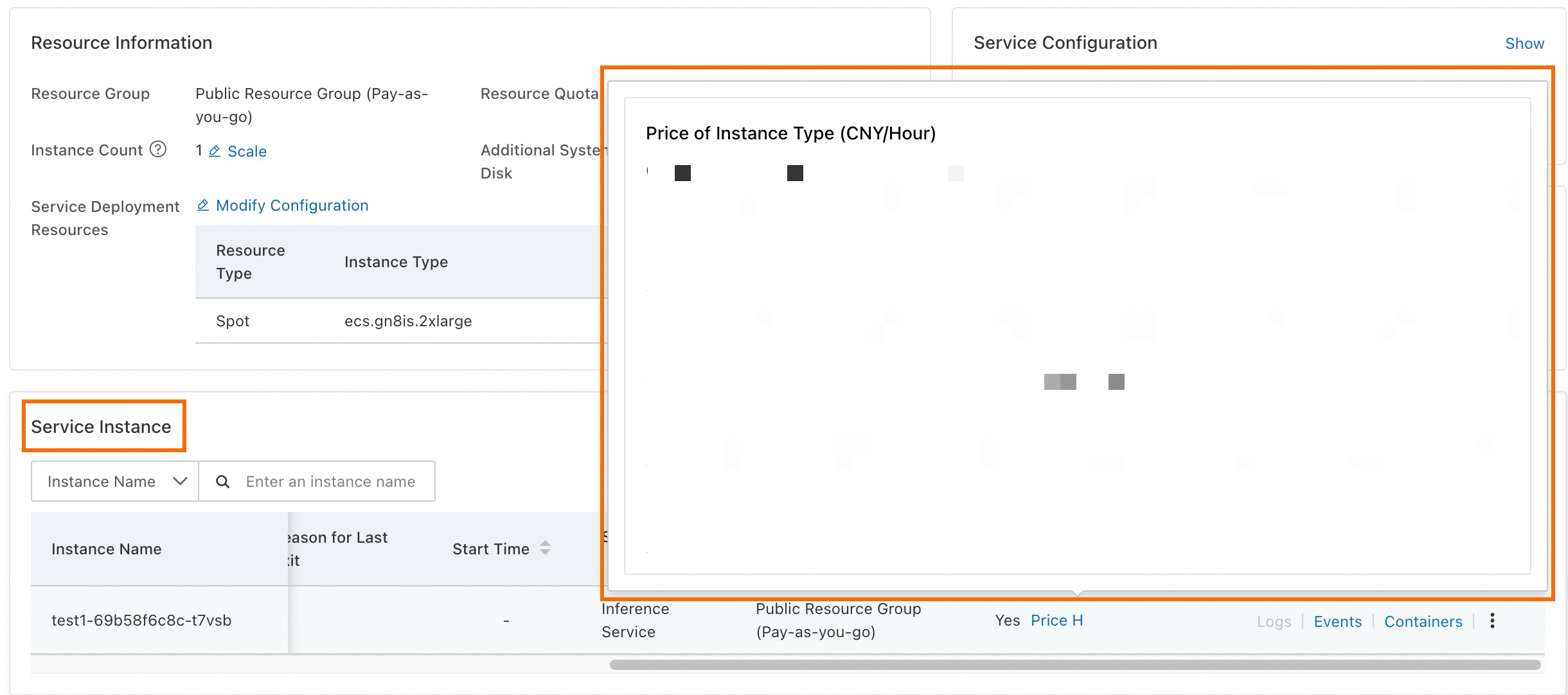Open the Modify Configuration link
Image resolution: width=1568 pixels, height=695 pixels.
(292, 206)
